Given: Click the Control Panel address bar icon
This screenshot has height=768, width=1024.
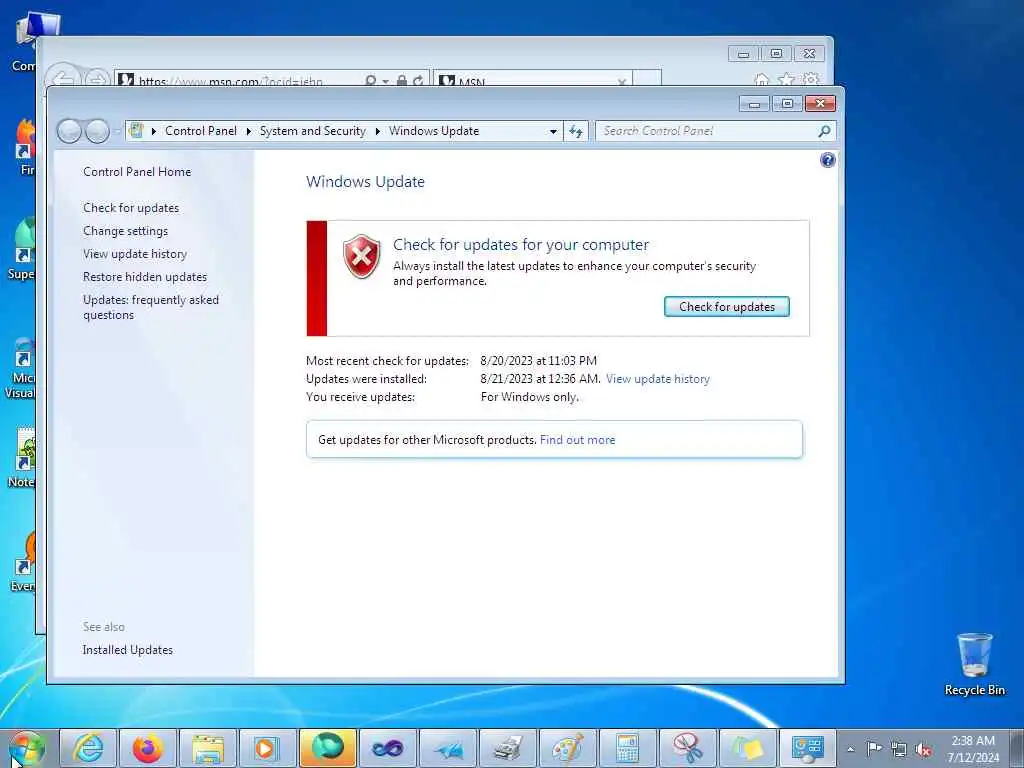Looking at the screenshot, I should pos(136,131).
